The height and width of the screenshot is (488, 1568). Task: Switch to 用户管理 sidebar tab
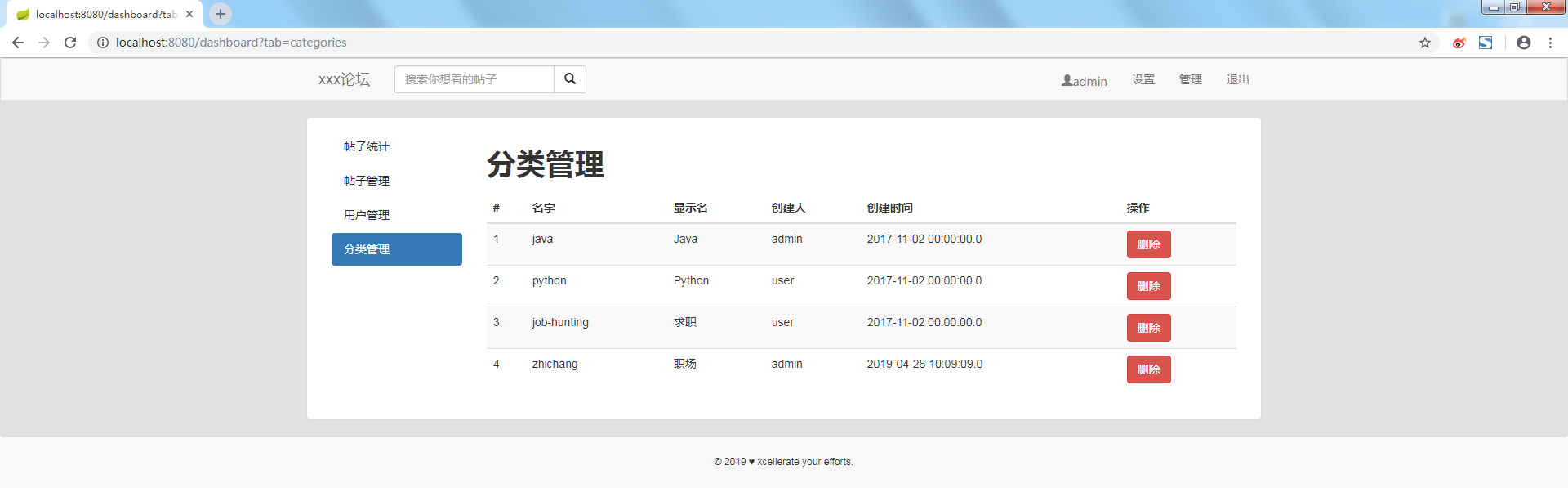(x=397, y=215)
